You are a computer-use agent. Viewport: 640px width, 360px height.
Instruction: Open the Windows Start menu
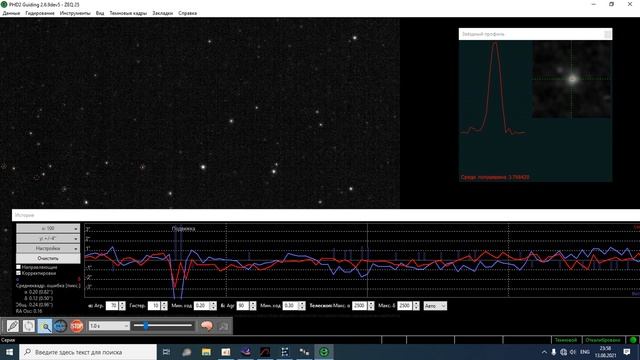[x=9, y=352]
